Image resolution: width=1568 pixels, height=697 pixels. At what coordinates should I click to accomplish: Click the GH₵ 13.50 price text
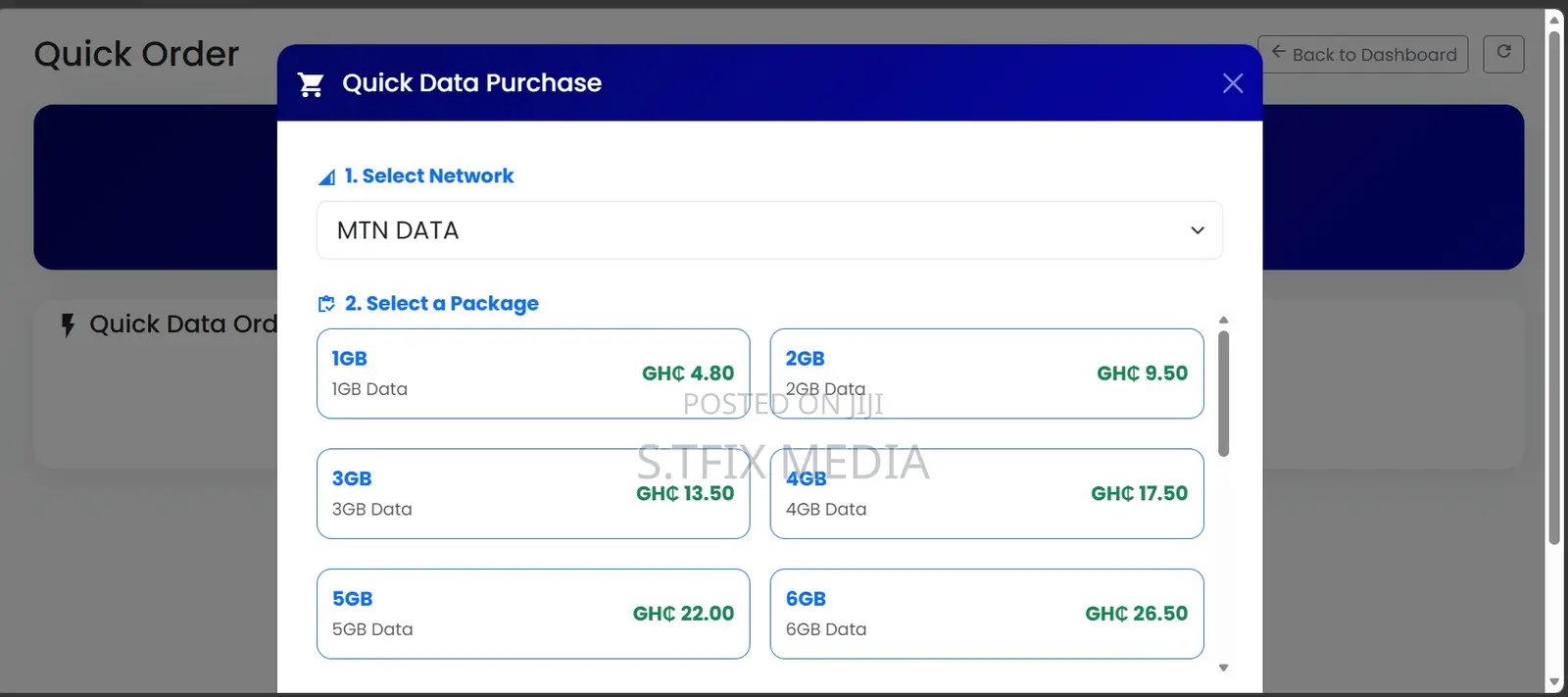pyautogui.click(x=685, y=494)
